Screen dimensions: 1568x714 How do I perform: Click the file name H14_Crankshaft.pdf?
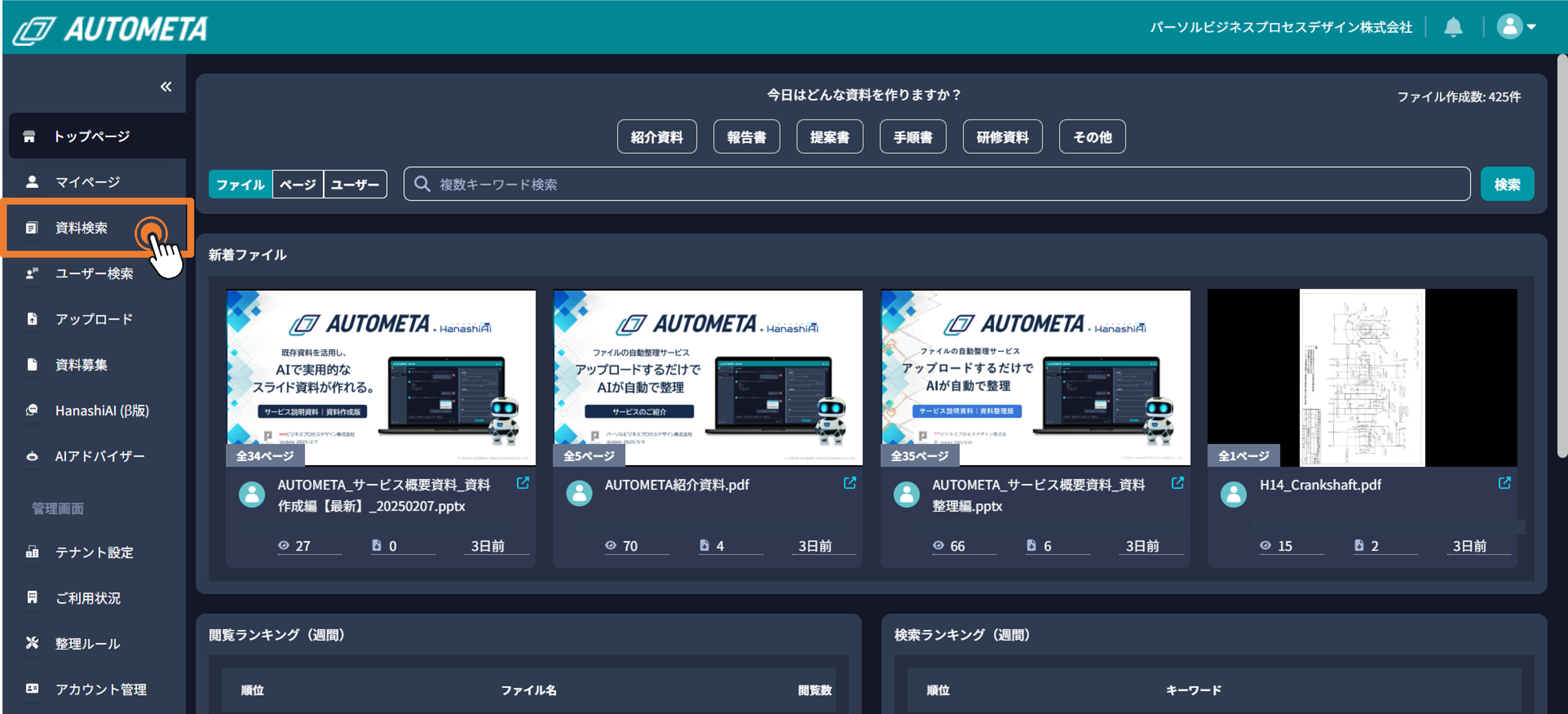coord(1320,485)
